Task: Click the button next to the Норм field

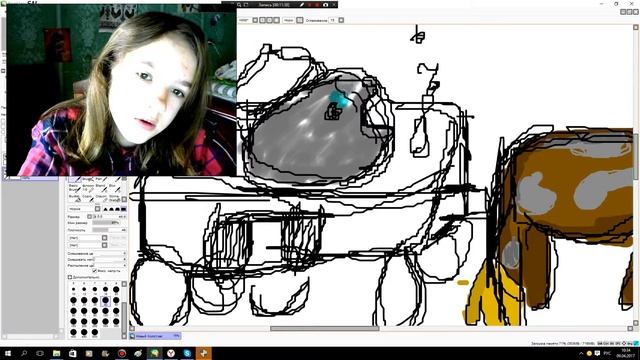Action: 300,20
